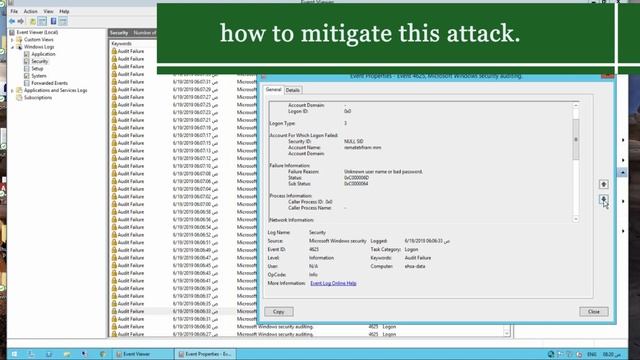Screen dimensions: 640x360
Task: Click the ENG language indicator in tray
Action: (x=591, y=354)
